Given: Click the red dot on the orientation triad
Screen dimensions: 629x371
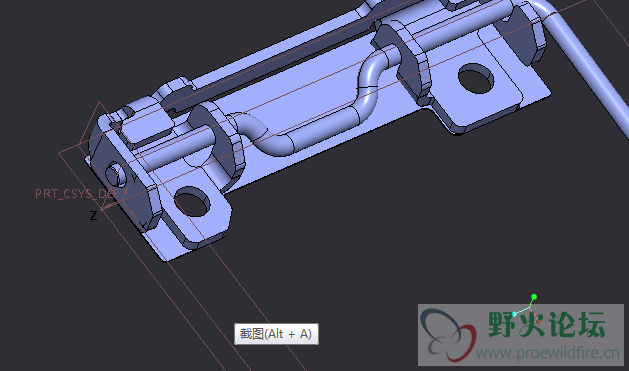Looking at the screenshot, I should (x=540, y=321).
